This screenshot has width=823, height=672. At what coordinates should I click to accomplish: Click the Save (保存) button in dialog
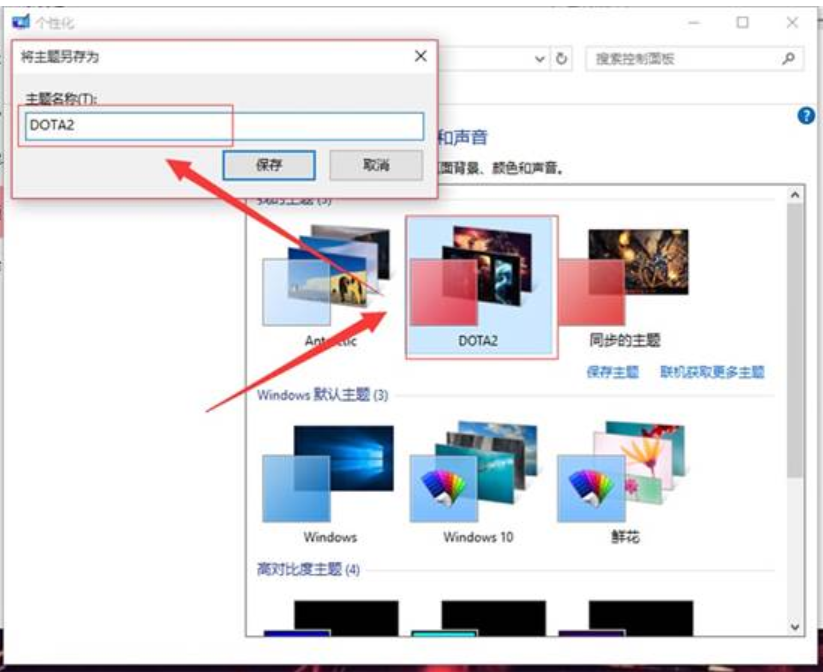click(269, 165)
